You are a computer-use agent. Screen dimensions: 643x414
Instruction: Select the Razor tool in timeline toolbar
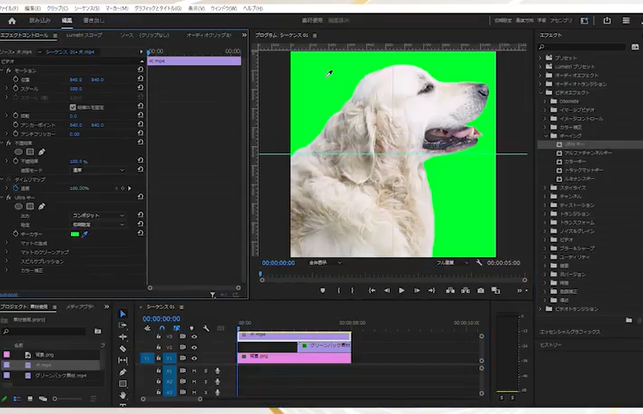click(123, 349)
